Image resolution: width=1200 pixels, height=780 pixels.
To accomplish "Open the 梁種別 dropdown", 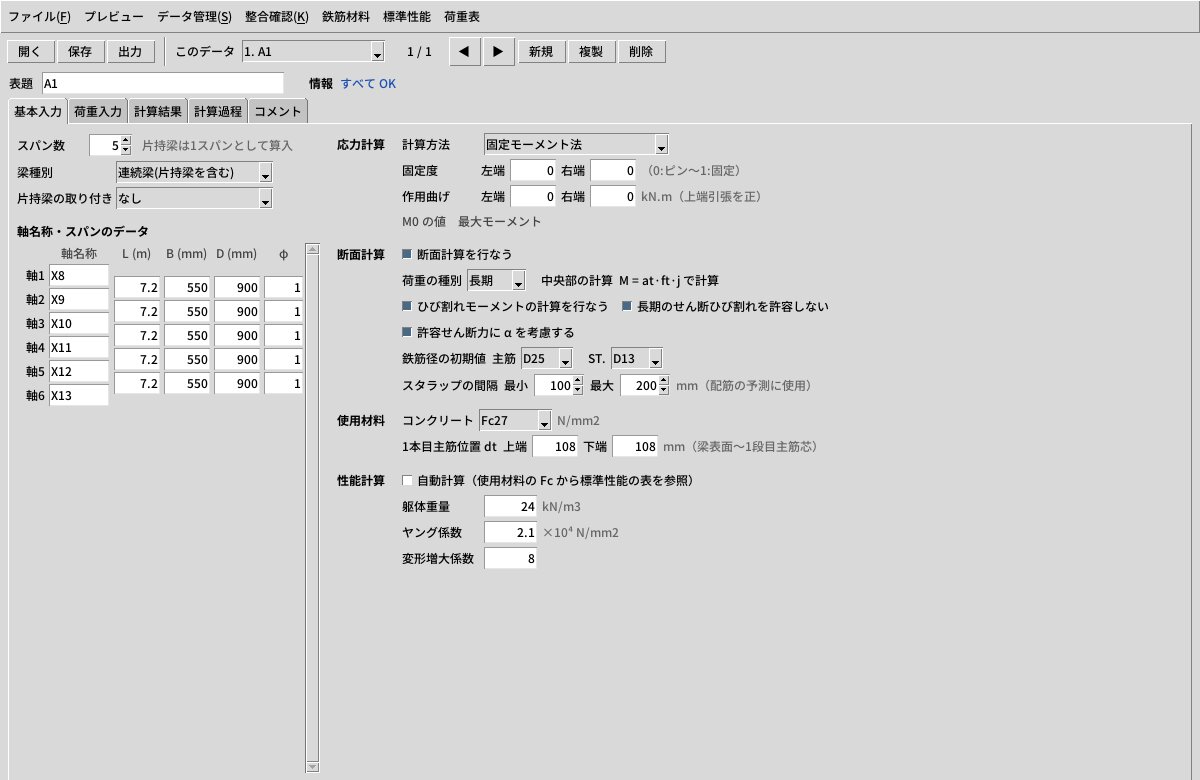I will click(194, 172).
